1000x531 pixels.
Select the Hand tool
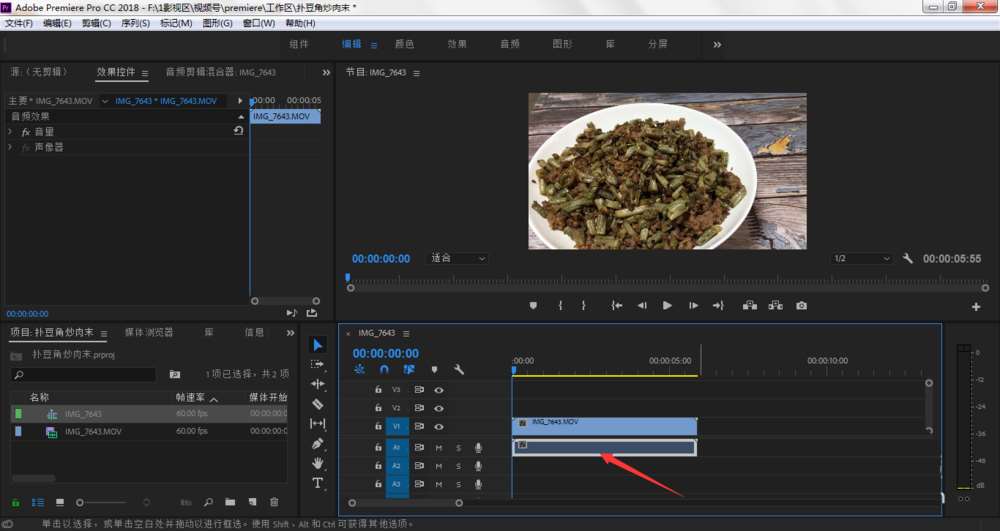pos(318,463)
